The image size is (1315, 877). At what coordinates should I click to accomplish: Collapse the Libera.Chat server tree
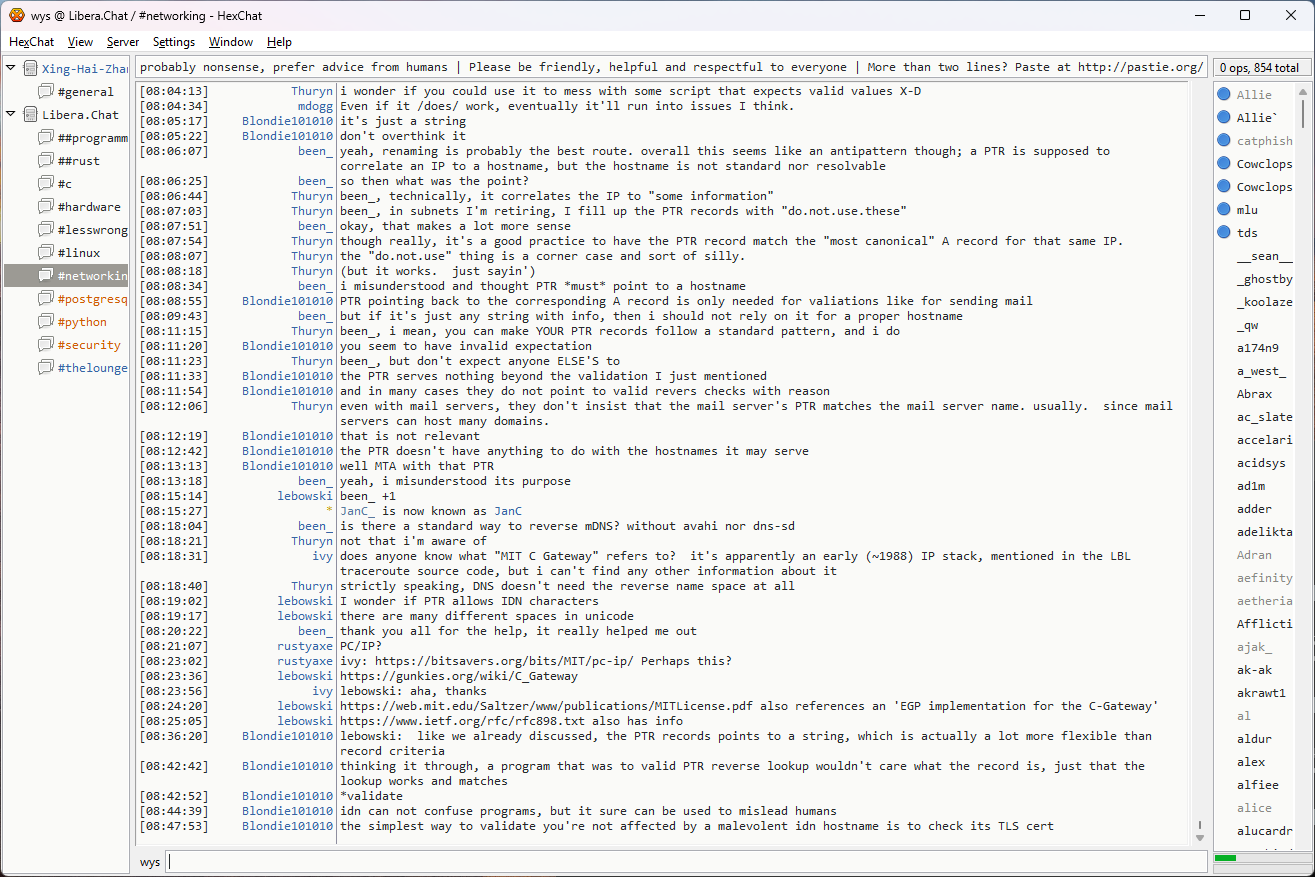[x=11, y=115]
